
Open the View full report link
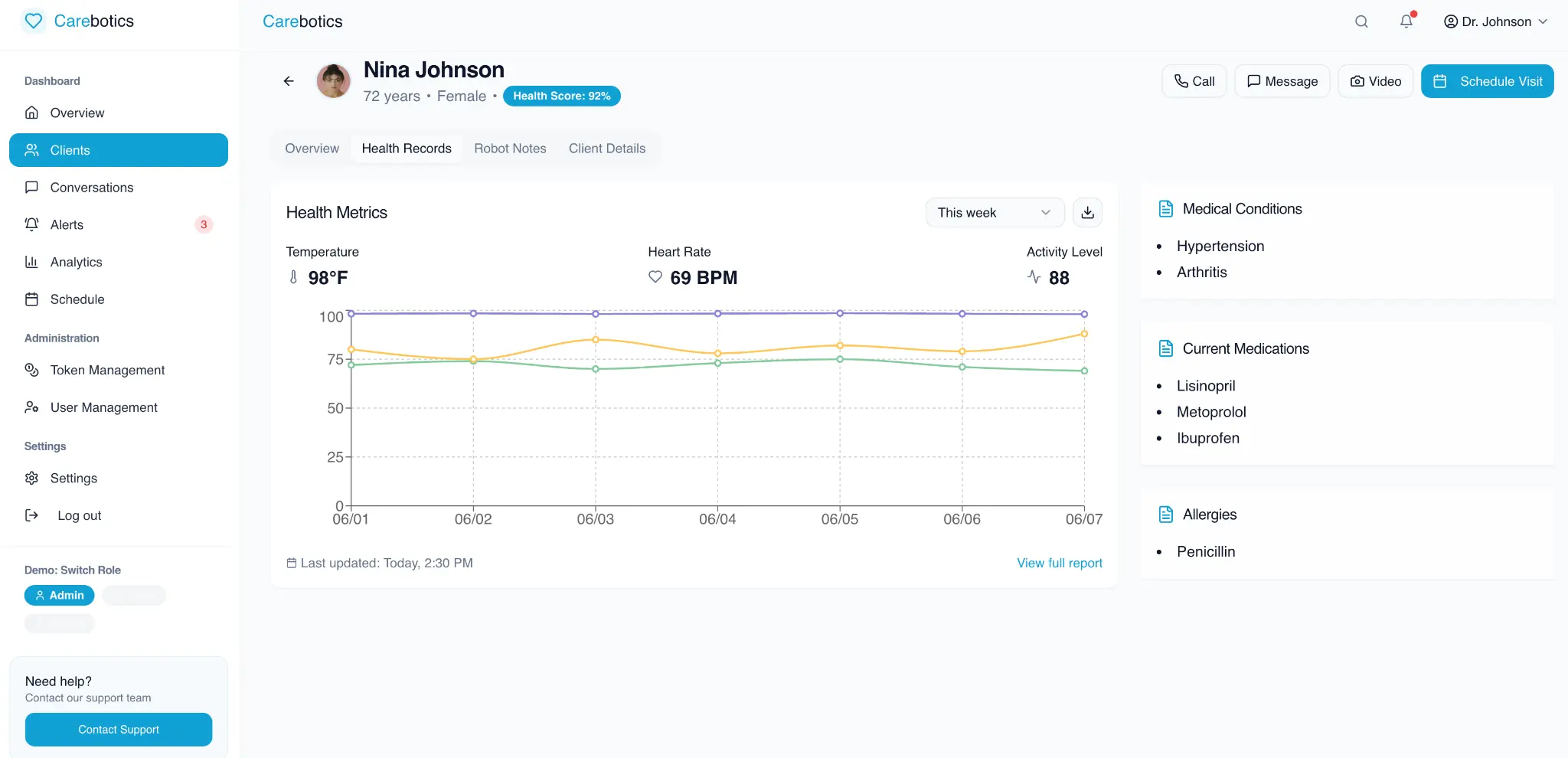[1059, 563]
